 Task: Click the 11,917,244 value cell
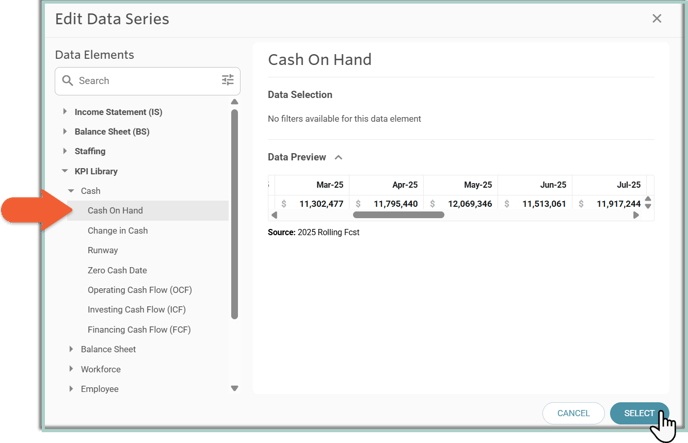(609, 204)
